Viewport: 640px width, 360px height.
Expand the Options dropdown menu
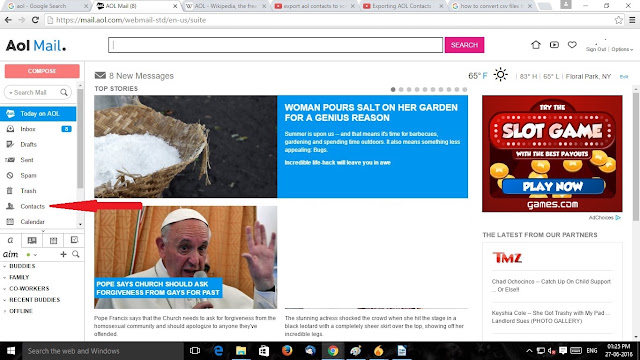[x=622, y=49]
